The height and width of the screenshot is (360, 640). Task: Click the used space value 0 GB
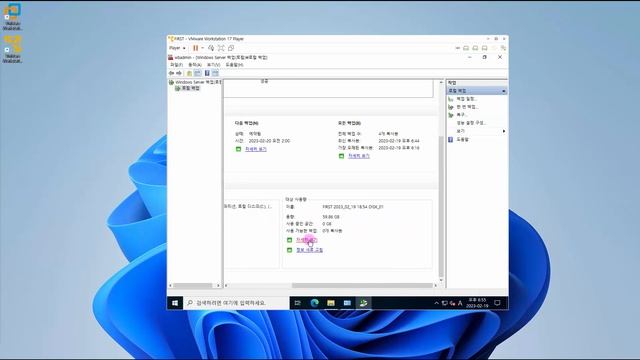pyautogui.click(x=327, y=224)
